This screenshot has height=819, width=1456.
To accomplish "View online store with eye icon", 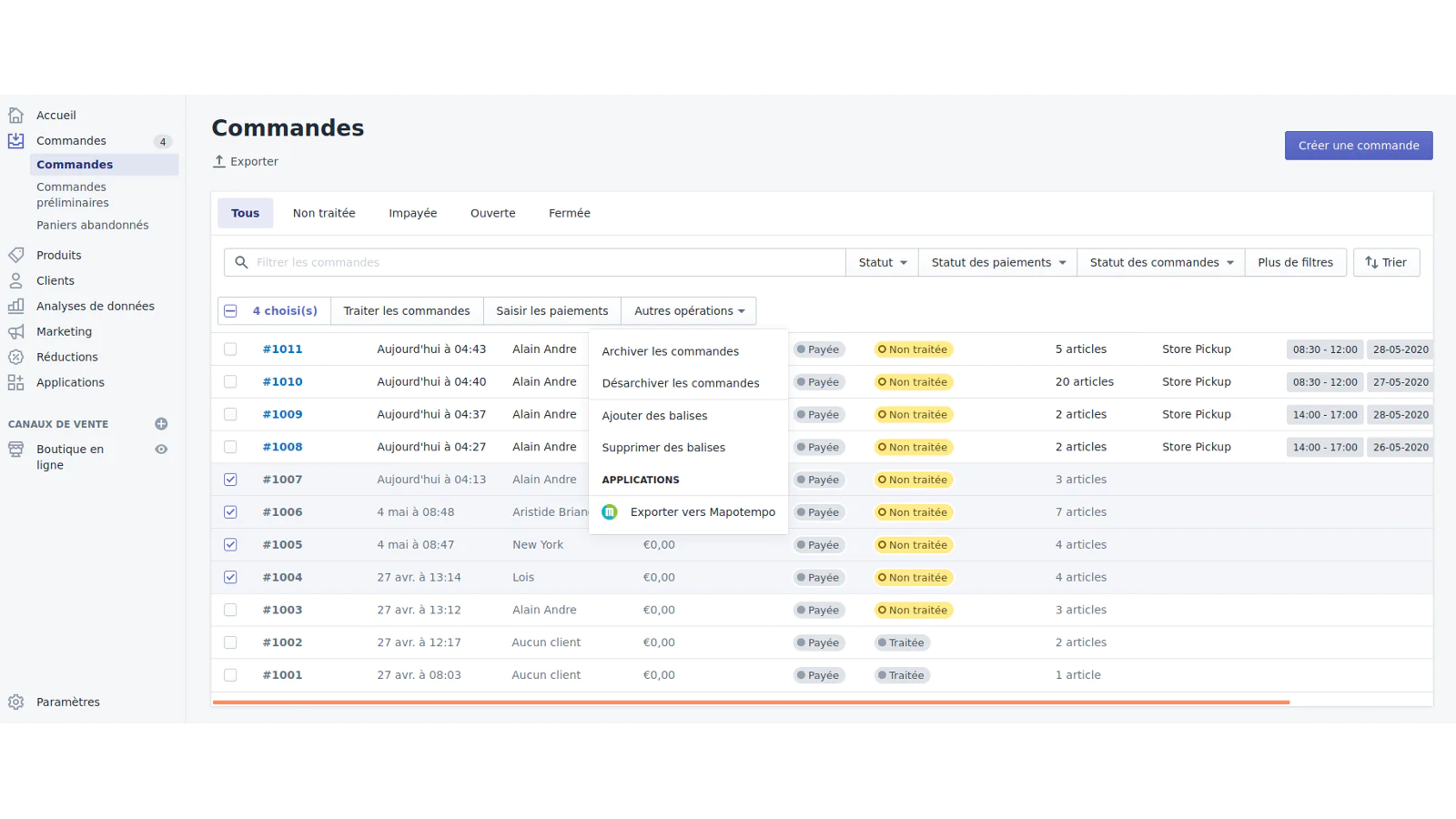I will pyautogui.click(x=161, y=450).
